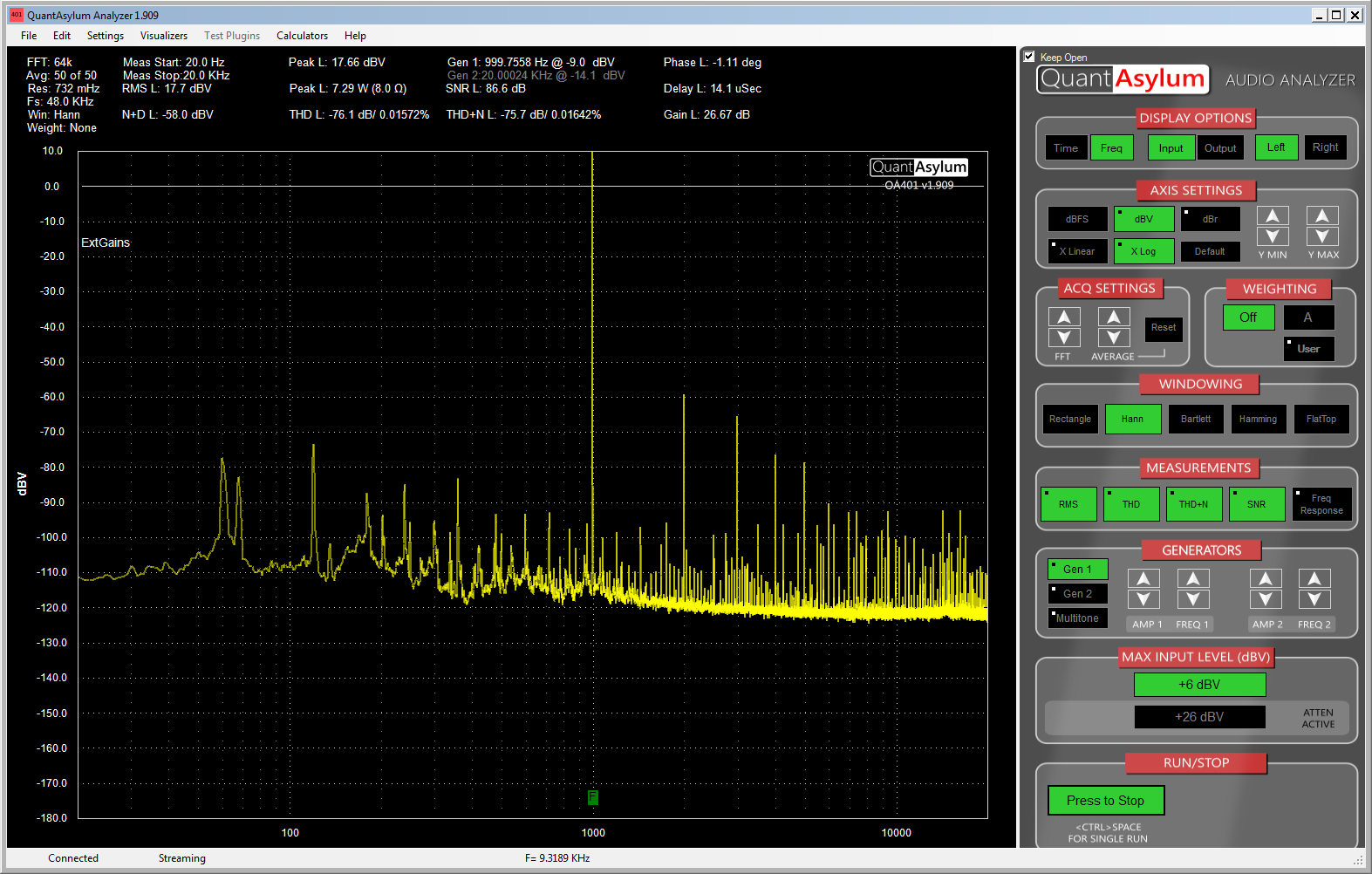The height and width of the screenshot is (874, 1372).
Task: Decrease AVERAGE count with down arrow
Action: (x=1114, y=338)
